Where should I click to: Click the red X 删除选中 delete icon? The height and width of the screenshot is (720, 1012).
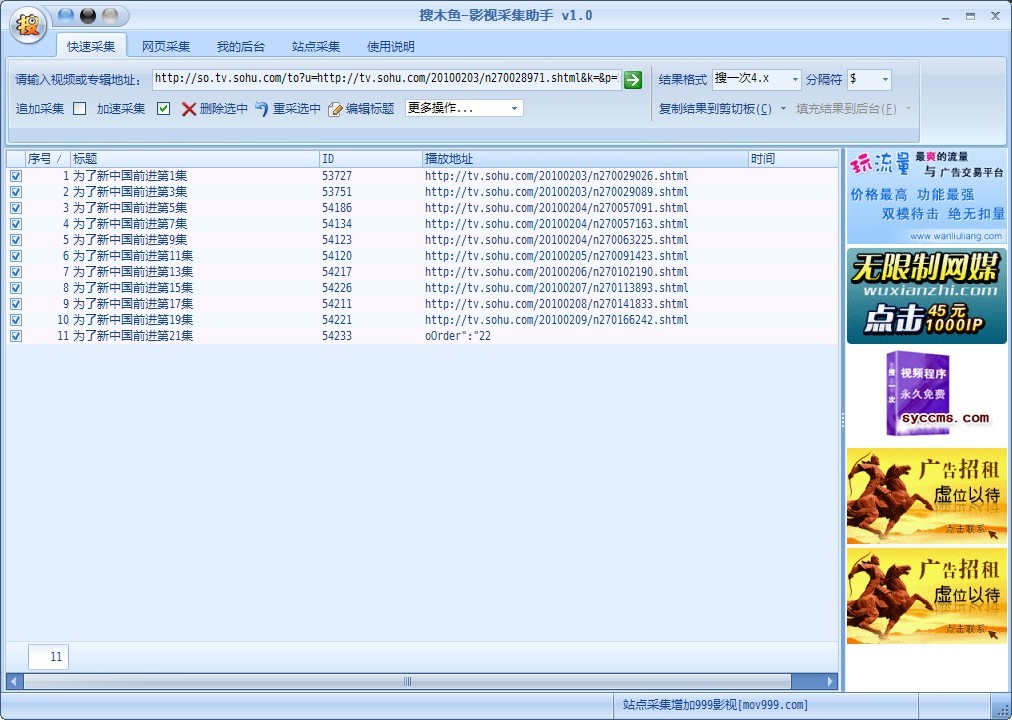coord(189,109)
